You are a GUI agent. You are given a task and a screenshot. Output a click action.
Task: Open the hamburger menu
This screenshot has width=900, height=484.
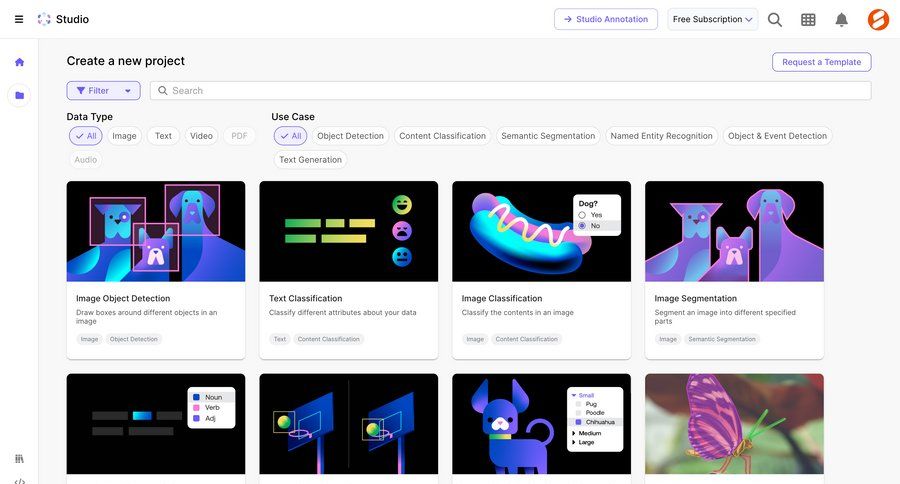point(19,19)
